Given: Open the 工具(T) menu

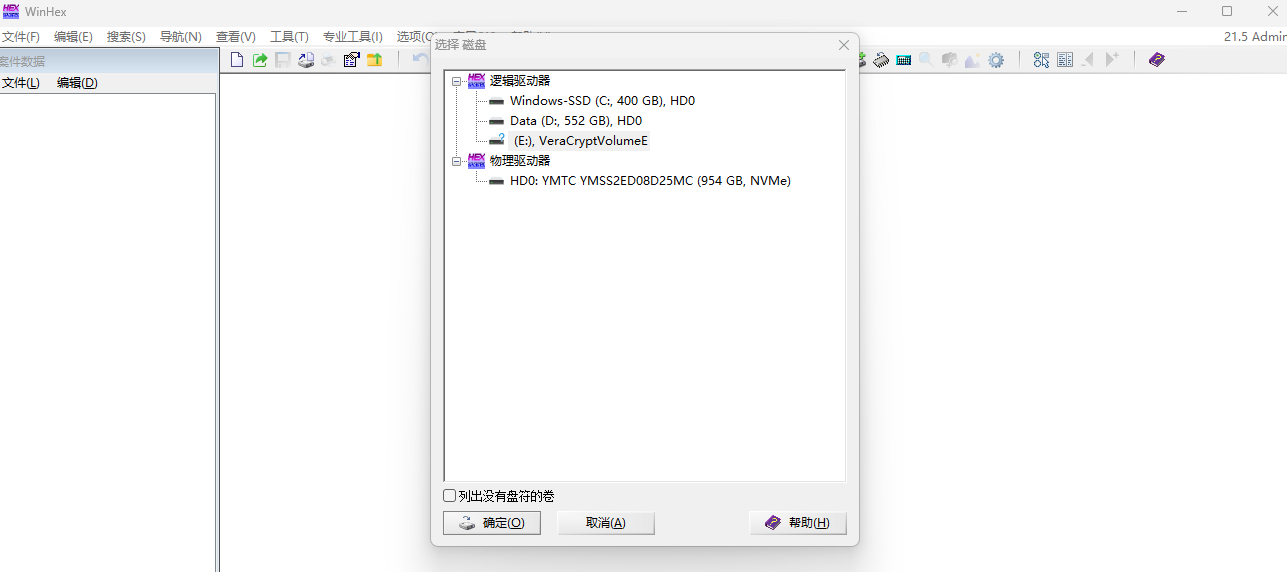Looking at the screenshot, I should tap(289, 36).
